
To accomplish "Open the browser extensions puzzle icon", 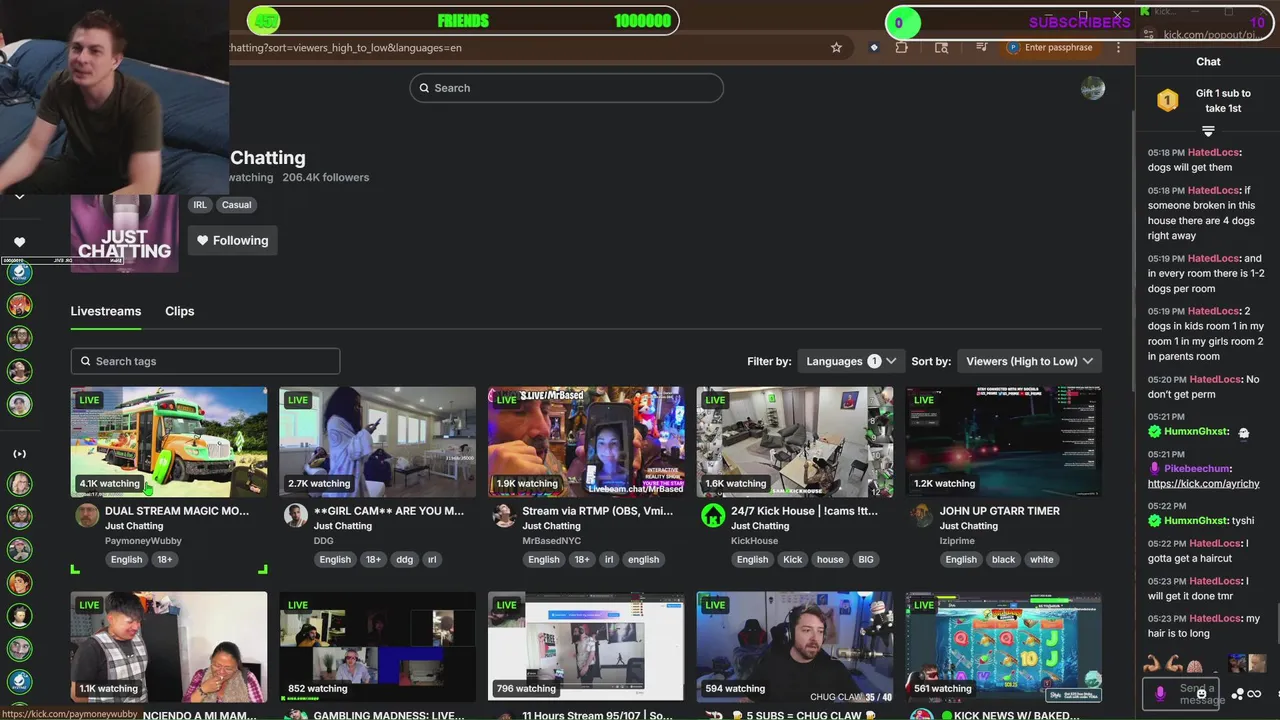I will coord(902,47).
